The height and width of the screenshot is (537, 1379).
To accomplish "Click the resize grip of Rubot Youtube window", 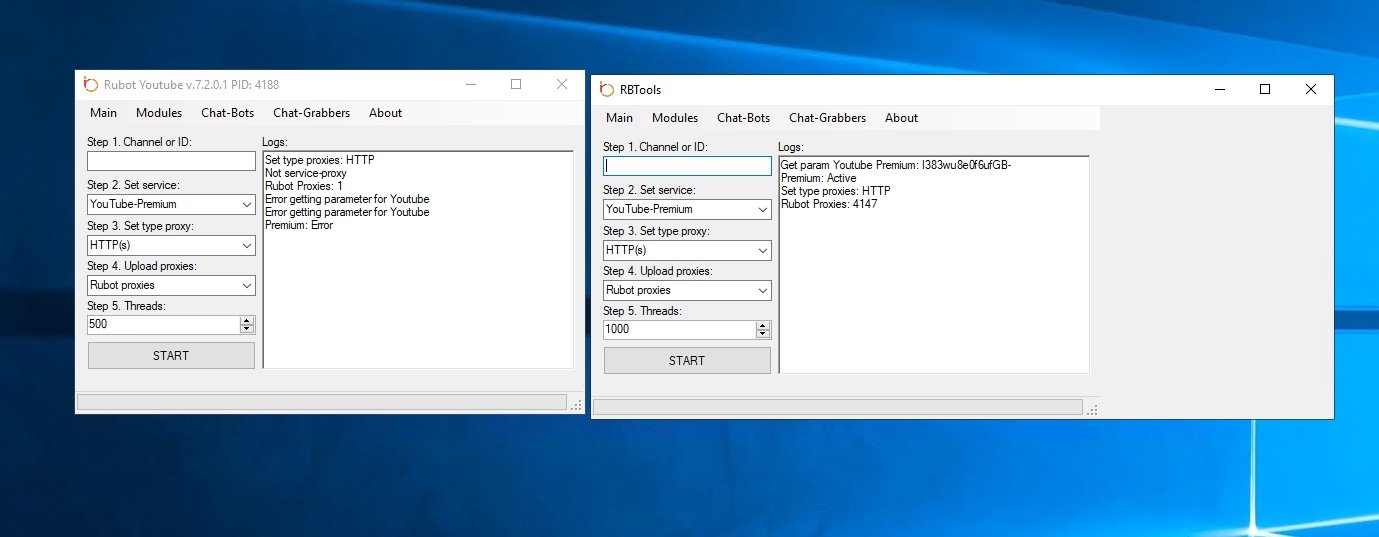I will tap(576, 405).
